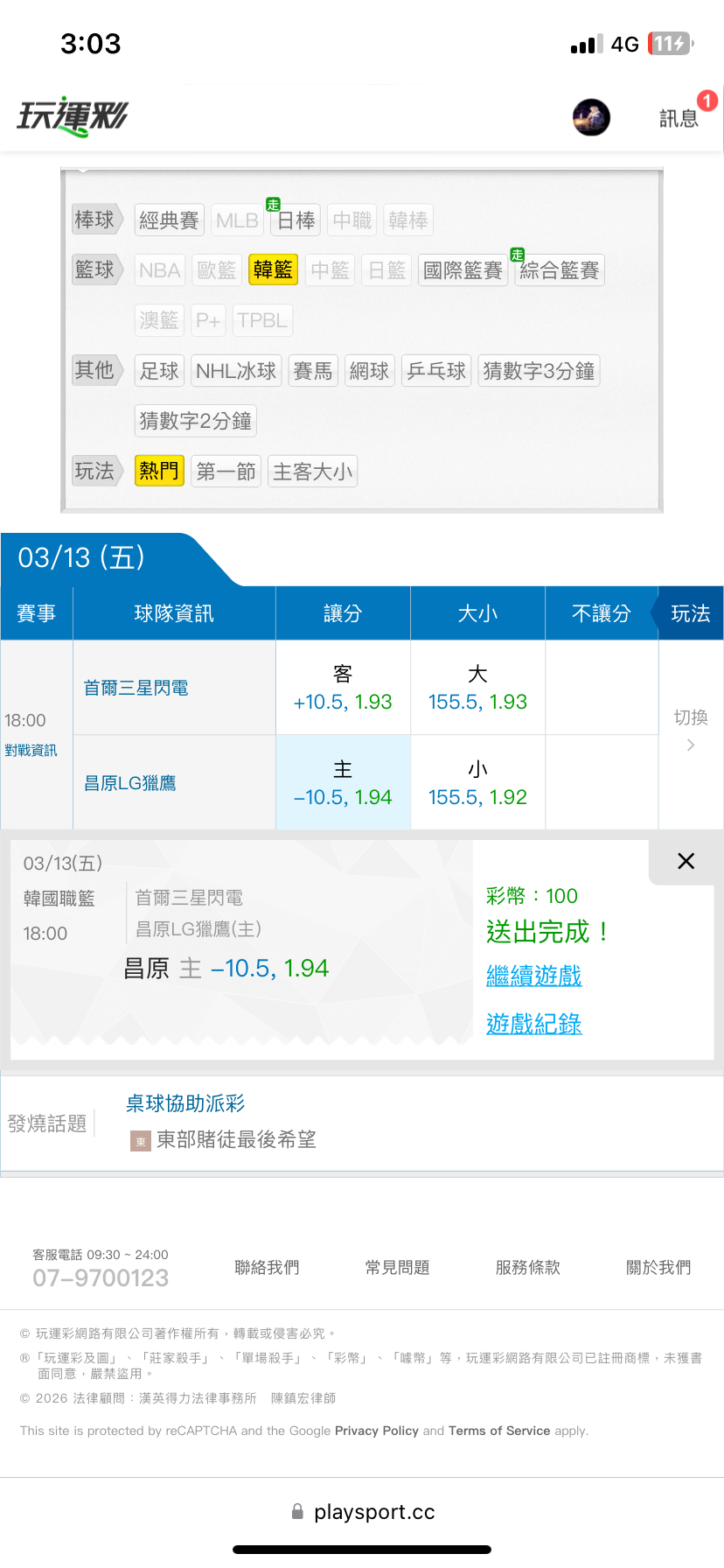
Task: Open the user profile avatar
Action: coord(591,117)
